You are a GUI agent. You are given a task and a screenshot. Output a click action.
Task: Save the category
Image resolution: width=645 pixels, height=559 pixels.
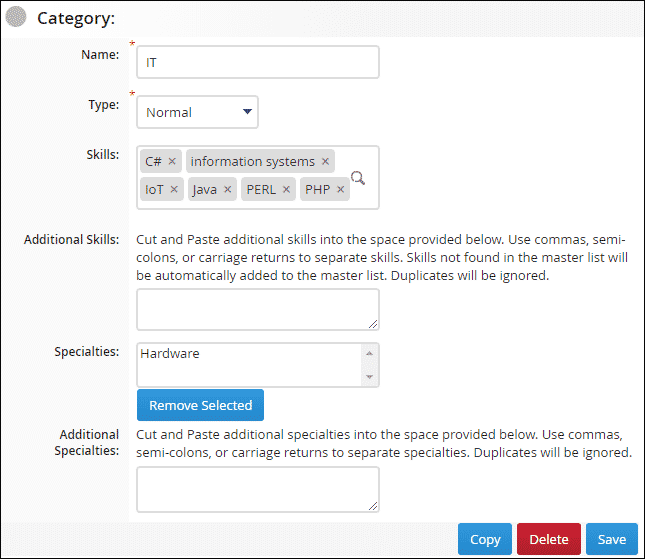click(611, 539)
